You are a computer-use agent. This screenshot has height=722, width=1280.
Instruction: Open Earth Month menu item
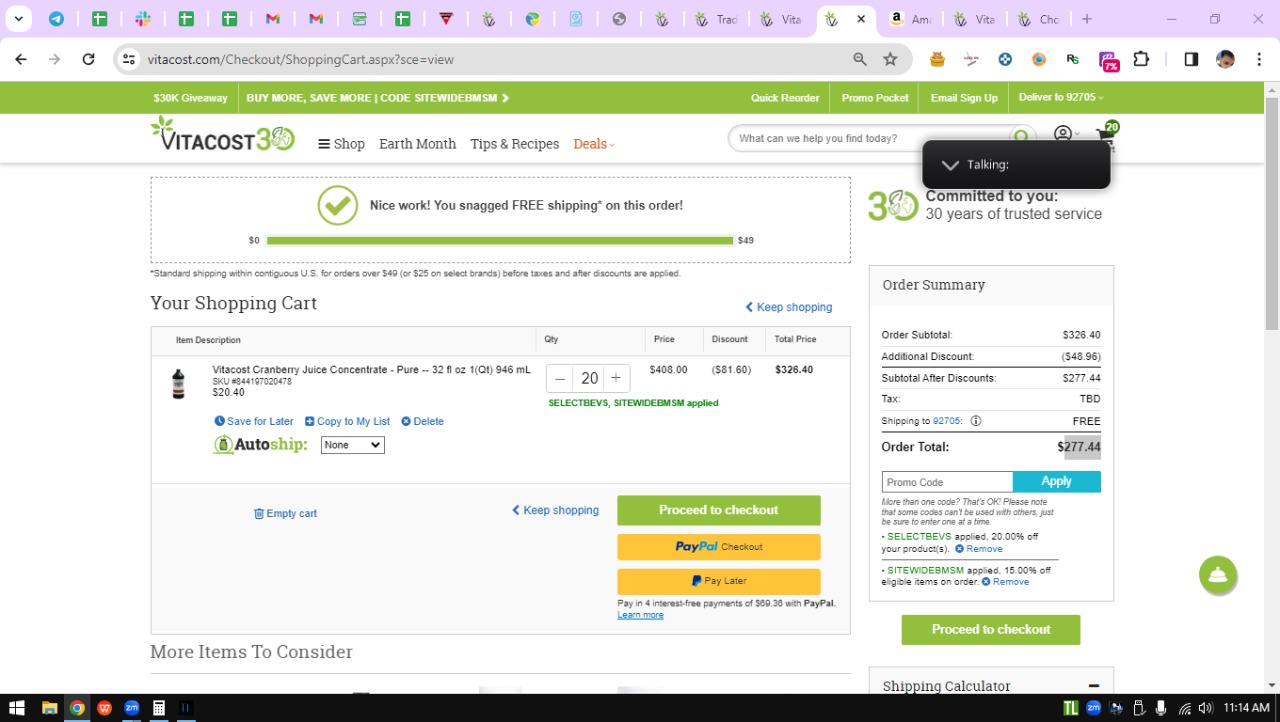[417, 144]
